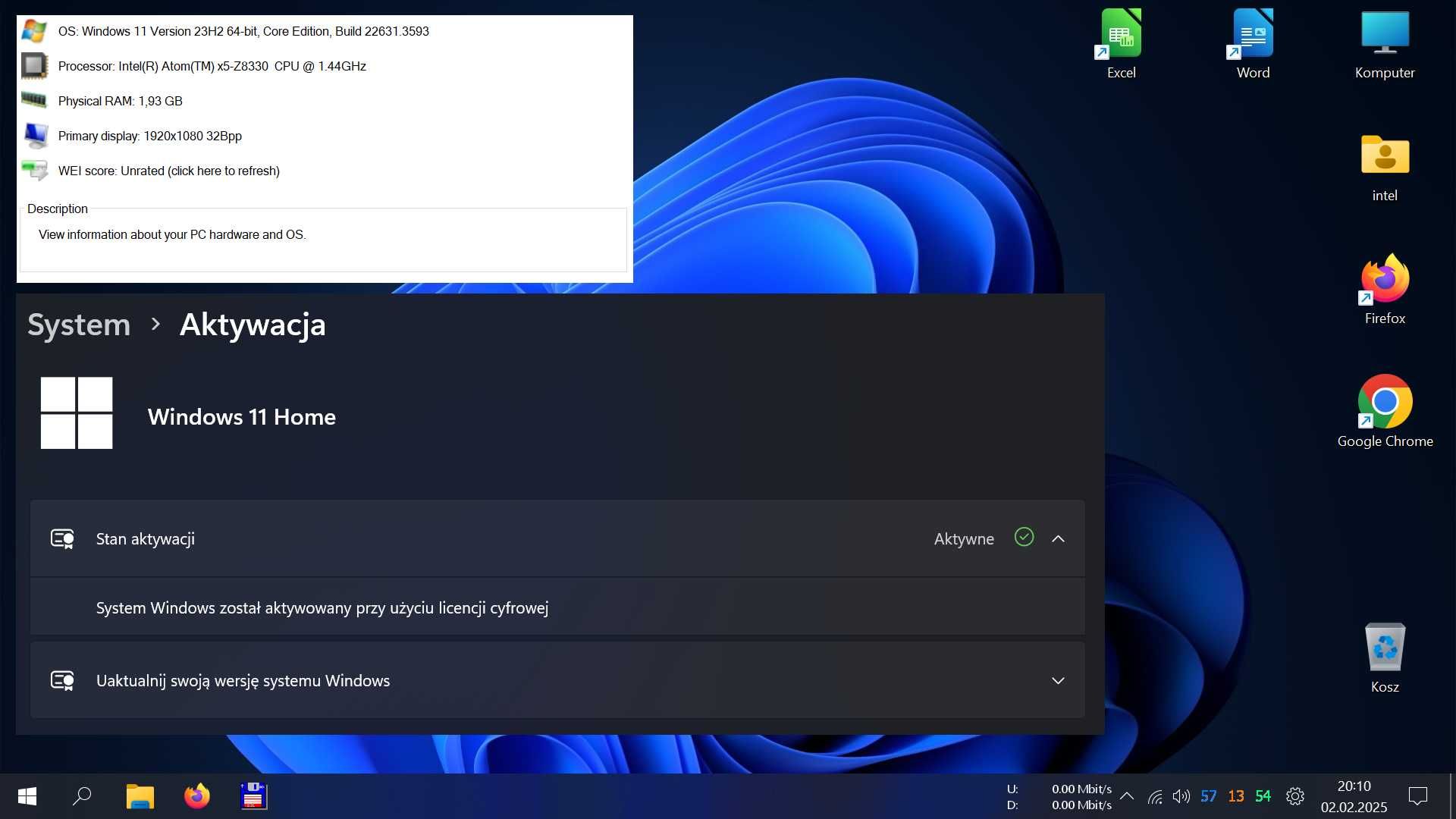The image size is (1456, 819).
Task: Click the OS Windows flag icon
Action: click(34, 31)
